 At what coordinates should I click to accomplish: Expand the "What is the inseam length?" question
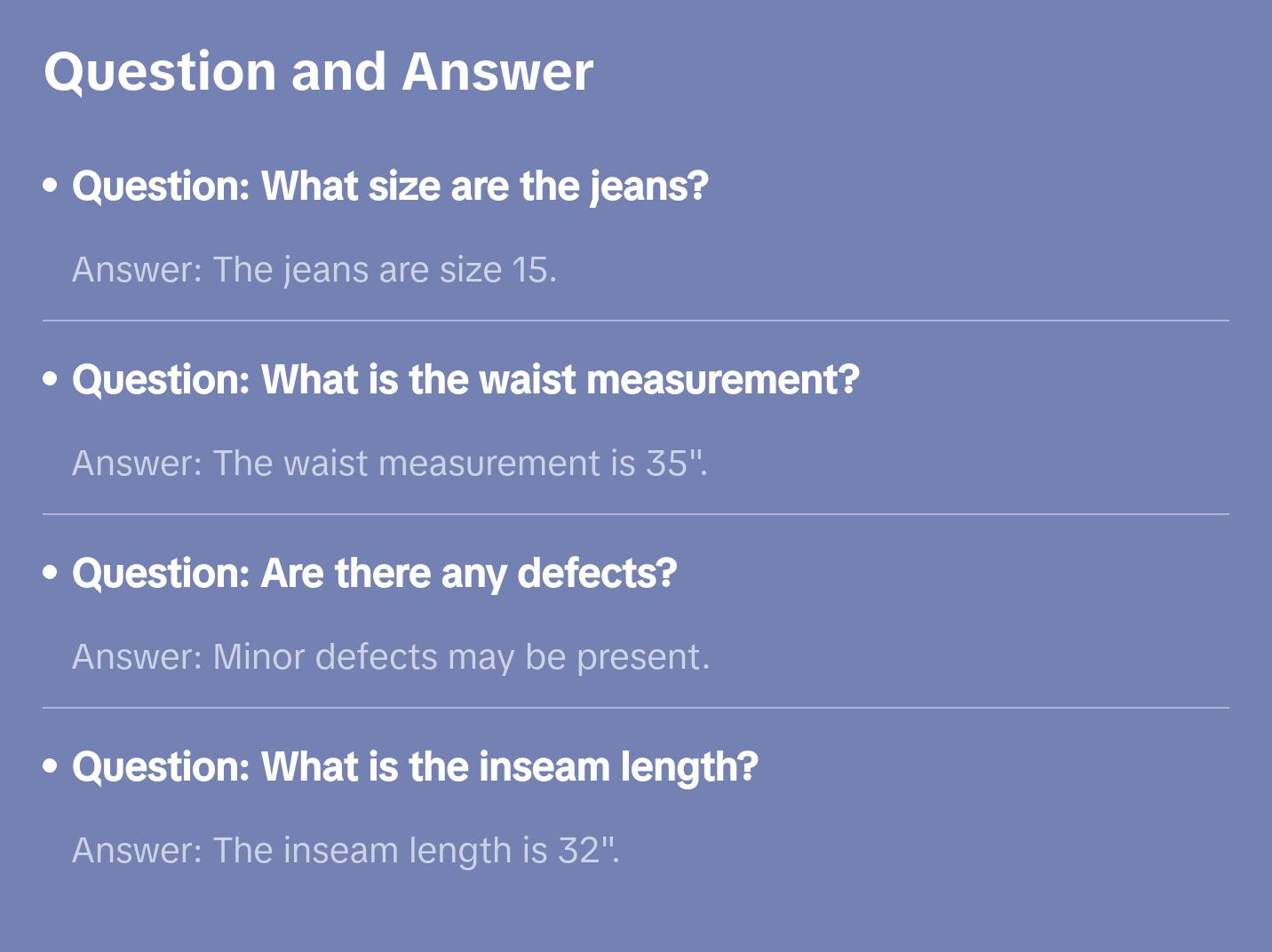tap(415, 767)
